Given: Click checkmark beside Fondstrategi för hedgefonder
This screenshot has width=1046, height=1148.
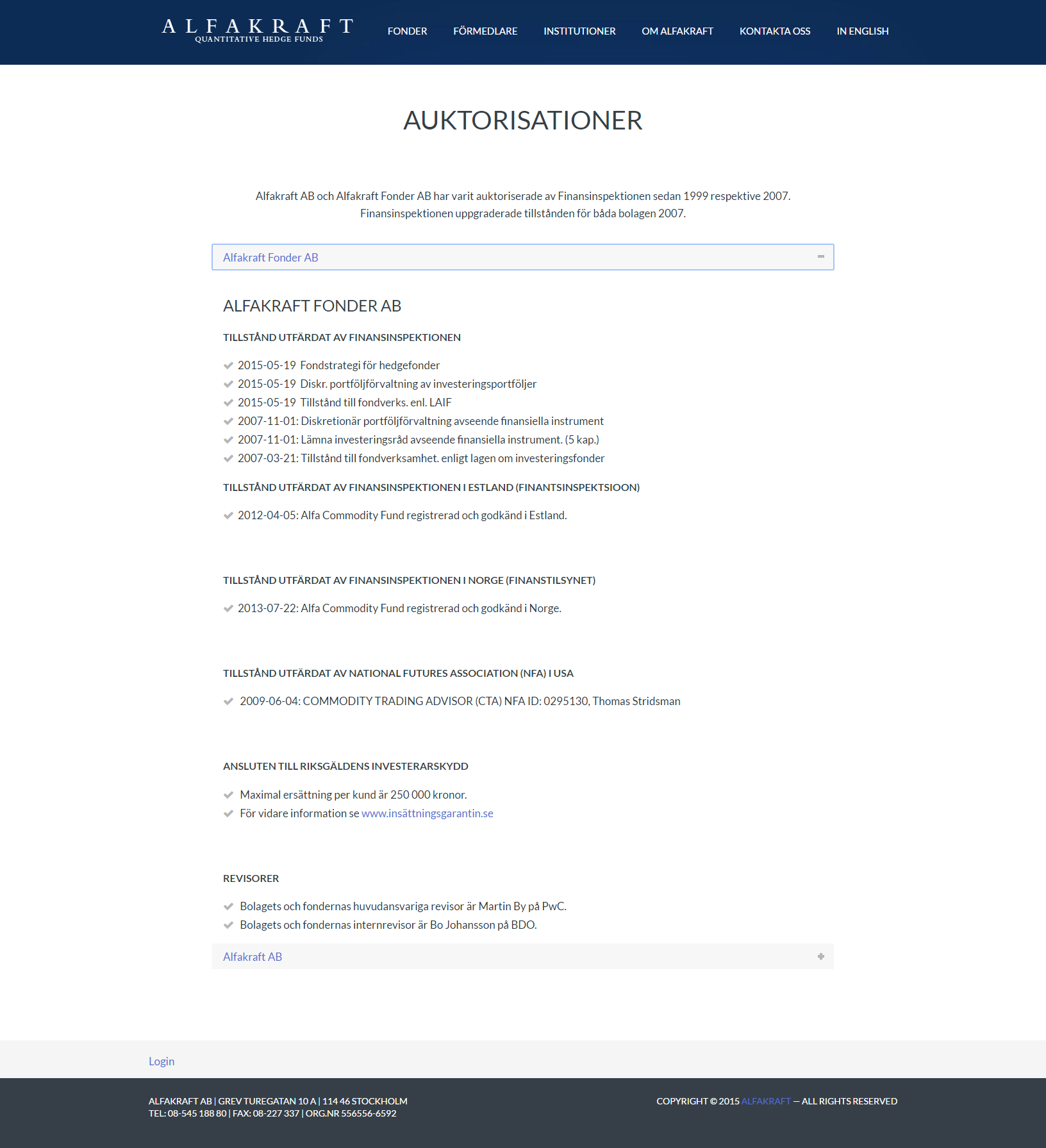Looking at the screenshot, I should coord(228,365).
